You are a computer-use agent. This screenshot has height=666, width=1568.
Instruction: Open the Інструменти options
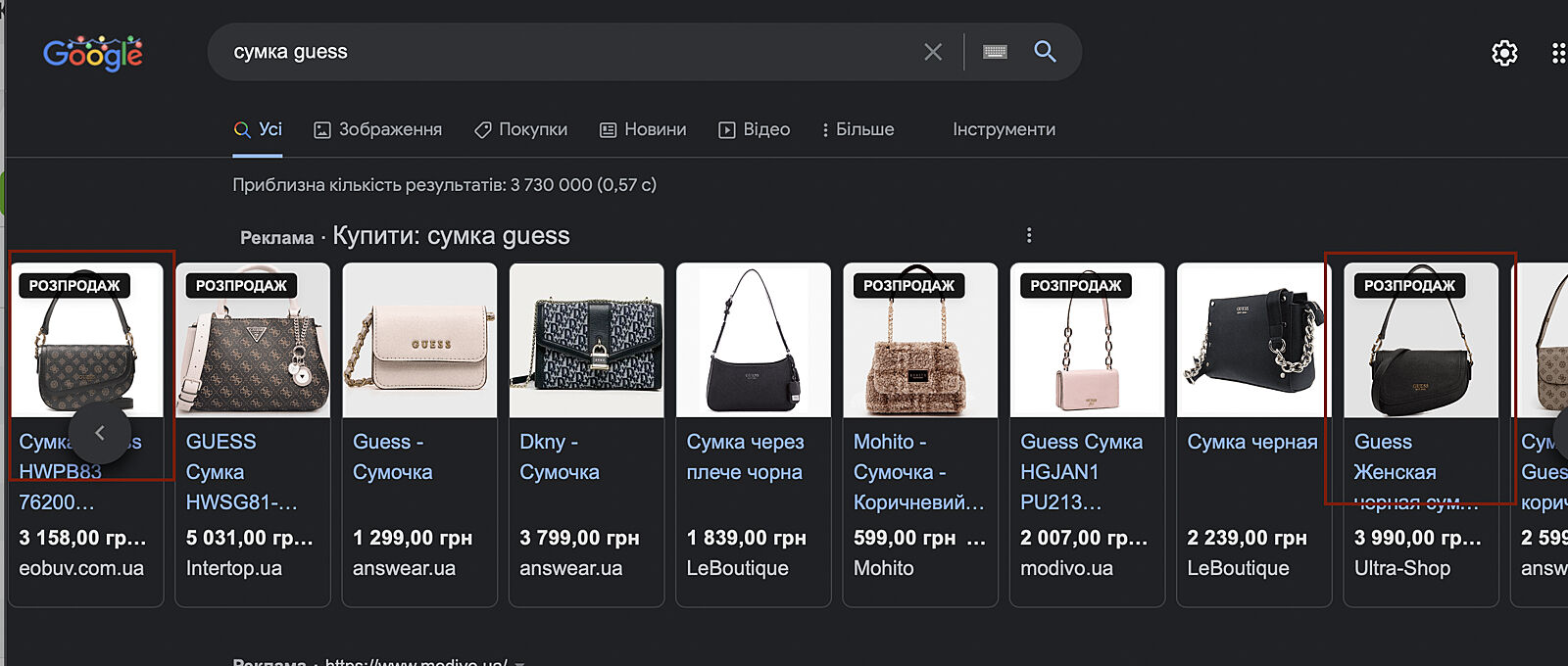pyautogui.click(x=1004, y=129)
